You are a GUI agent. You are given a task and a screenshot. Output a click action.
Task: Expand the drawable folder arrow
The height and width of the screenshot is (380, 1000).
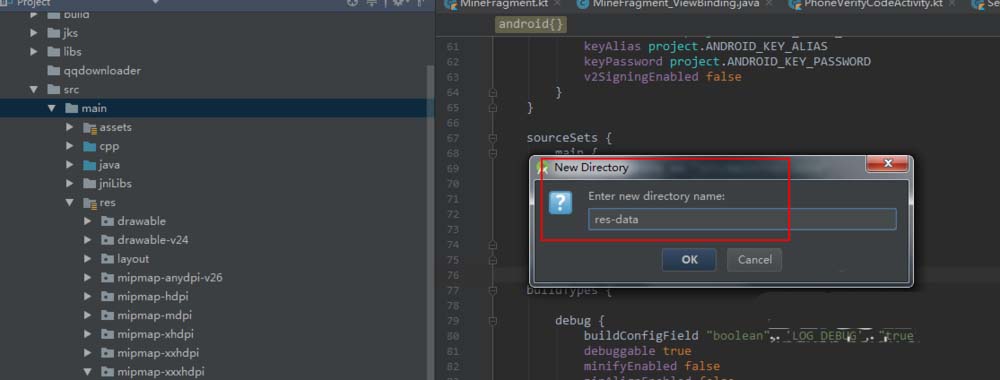(88, 221)
